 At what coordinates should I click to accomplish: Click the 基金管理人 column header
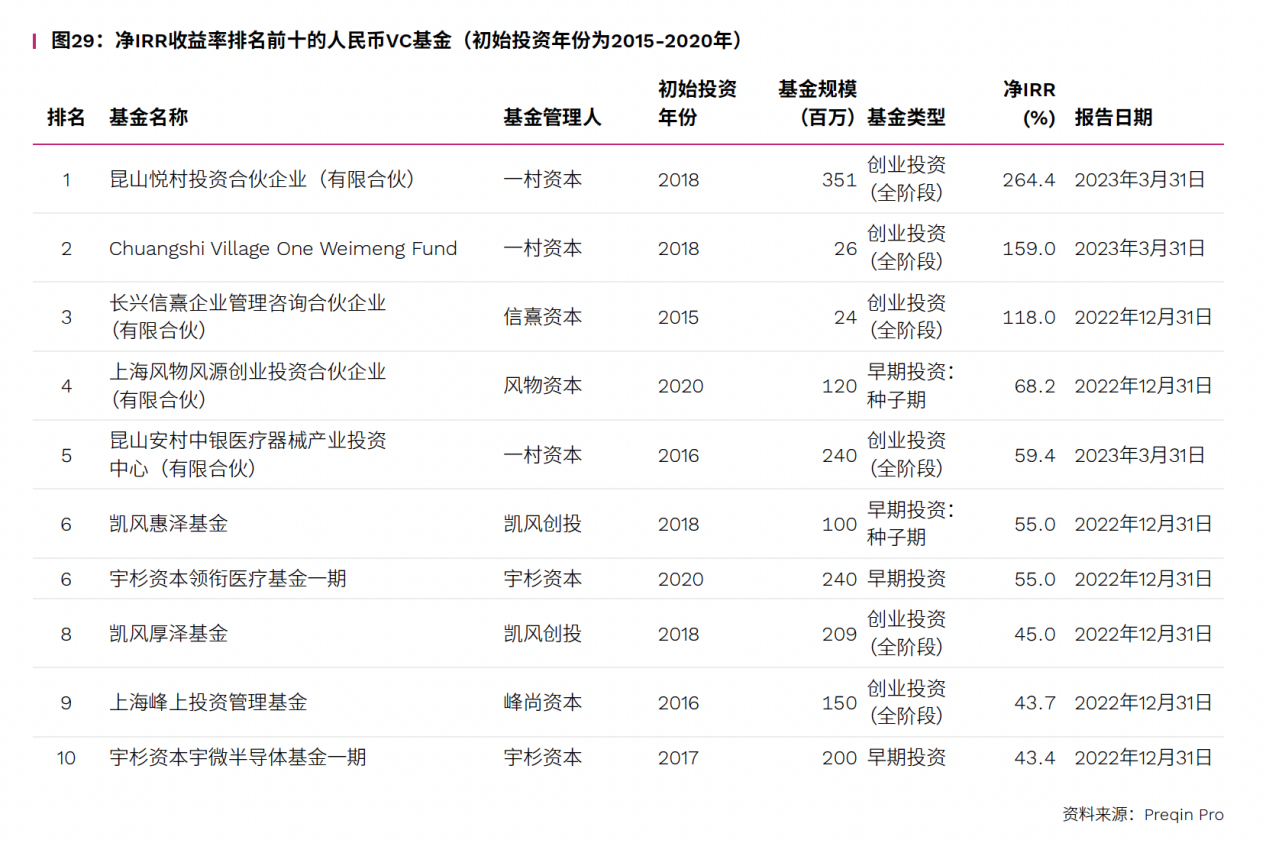tap(552, 117)
